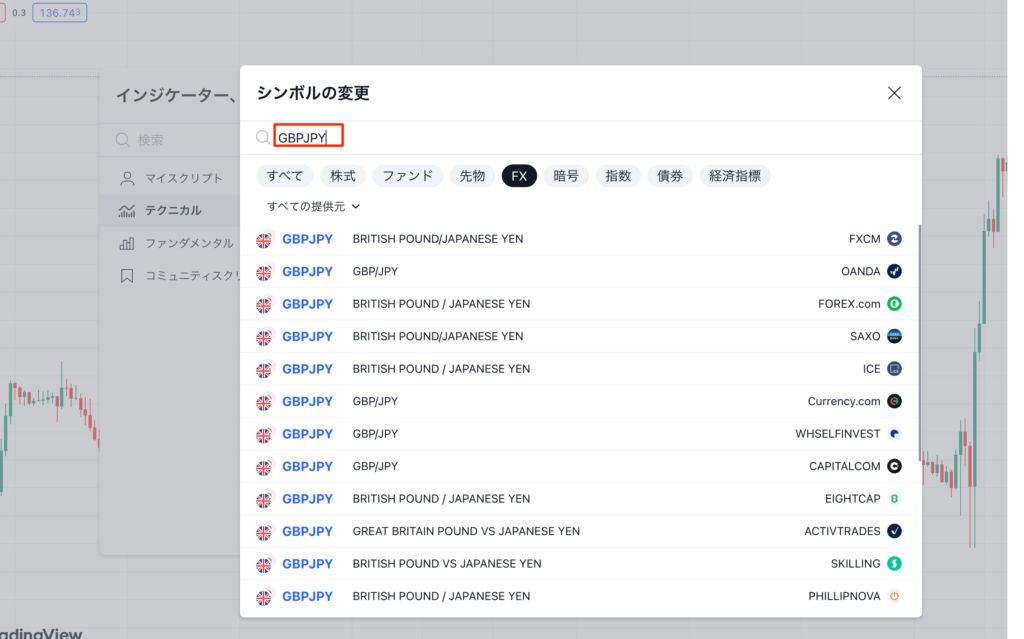Select the 暗号 category filter
1024x639 pixels.
click(566, 176)
